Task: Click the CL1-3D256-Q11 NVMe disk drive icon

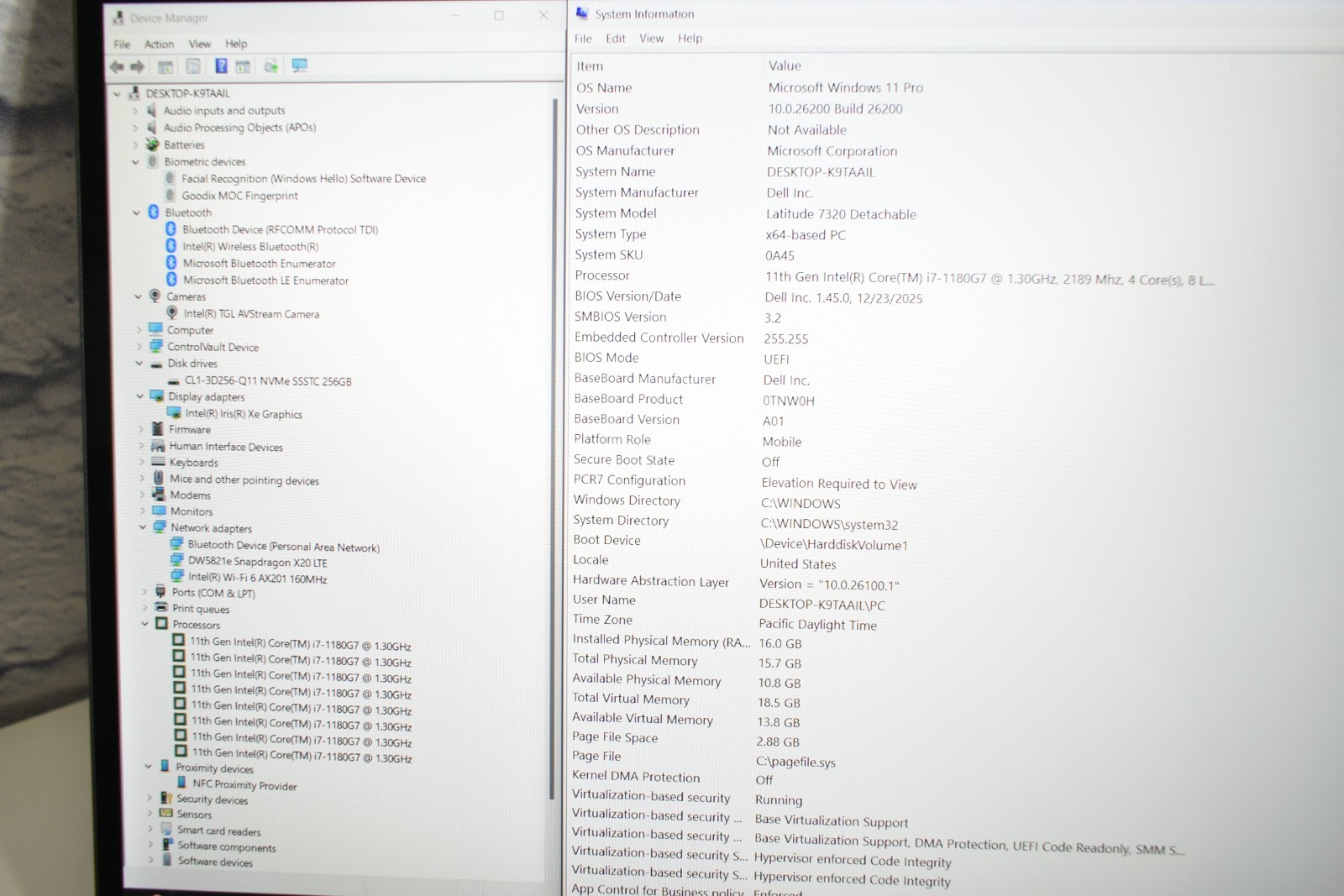Action: tap(173, 380)
